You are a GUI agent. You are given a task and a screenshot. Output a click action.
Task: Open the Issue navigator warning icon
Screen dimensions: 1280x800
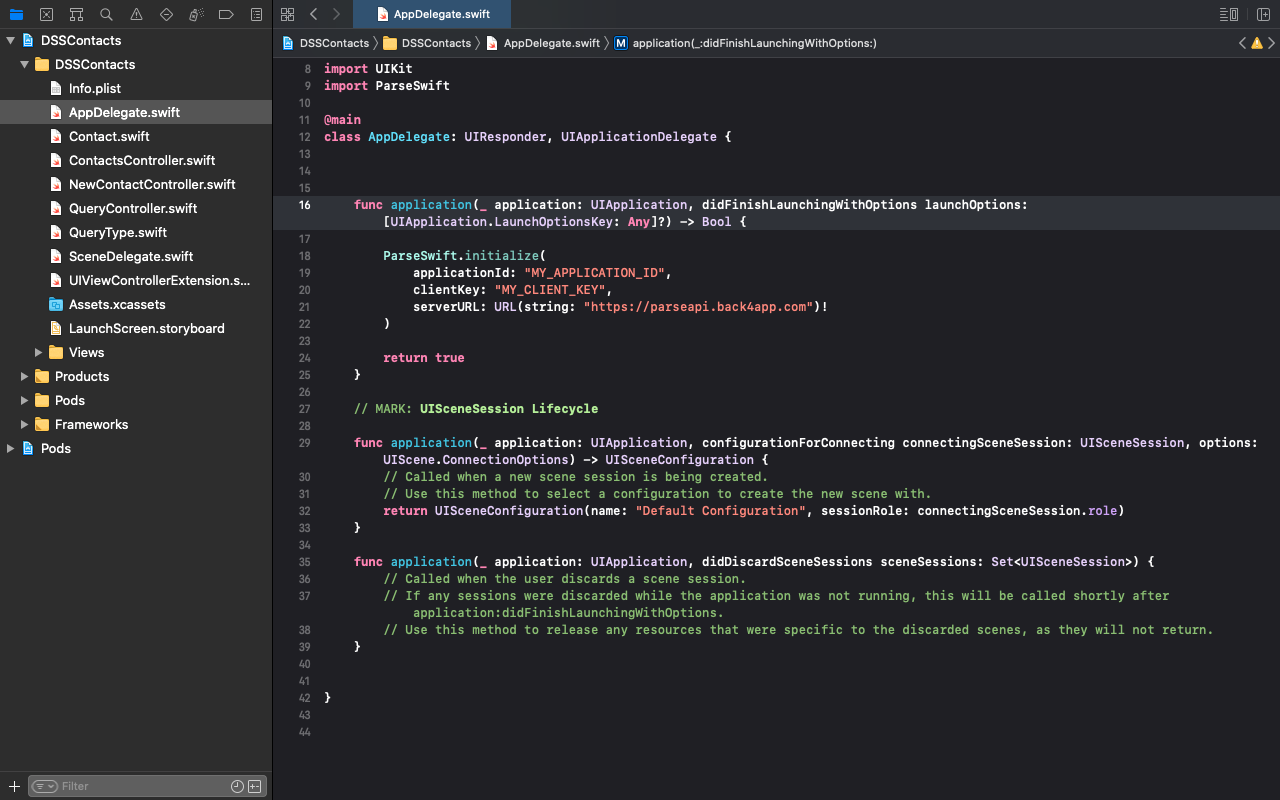pos(136,14)
